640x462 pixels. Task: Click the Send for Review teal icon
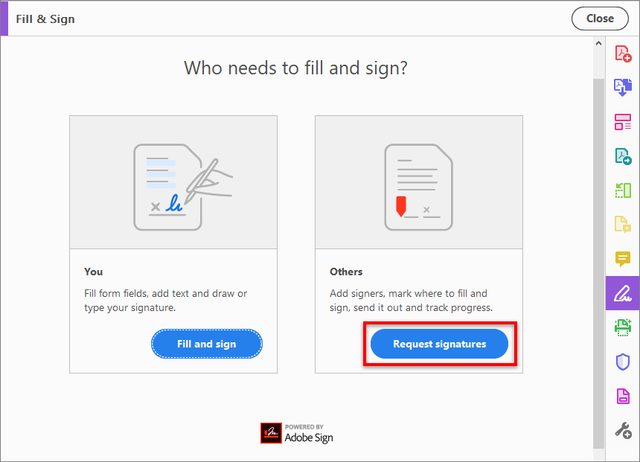tap(623, 156)
